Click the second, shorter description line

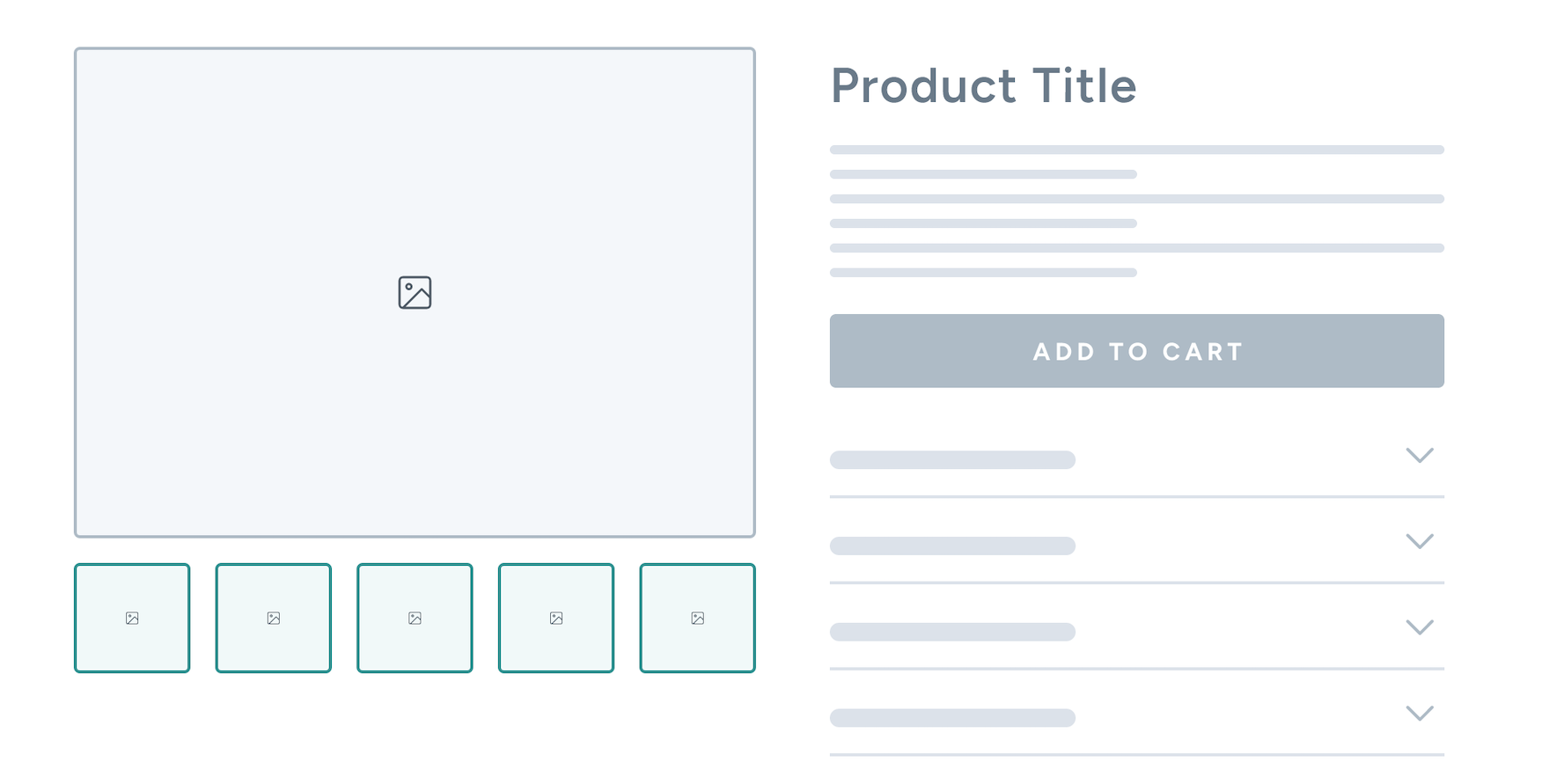[x=983, y=174]
